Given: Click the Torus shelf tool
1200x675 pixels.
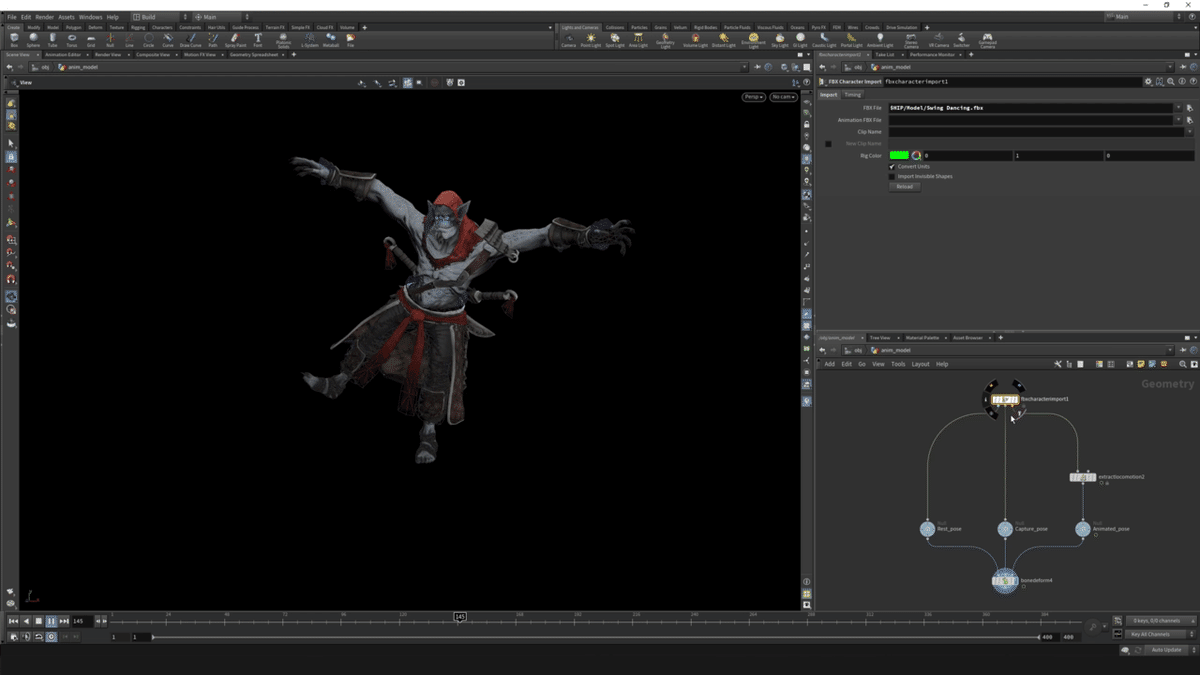Looking at the screenshot, I should click(72, 39).
